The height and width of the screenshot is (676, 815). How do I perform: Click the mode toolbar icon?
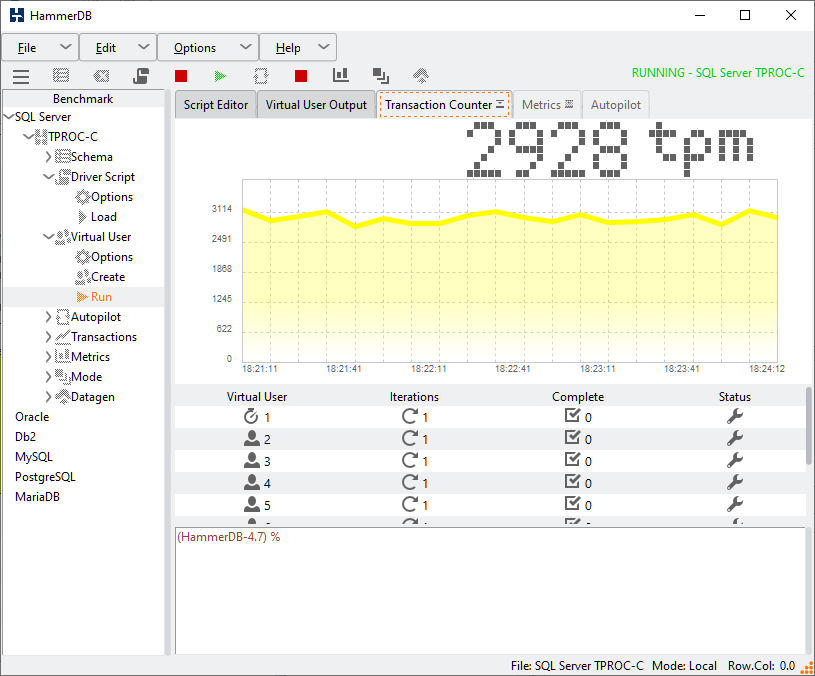pos(381,76)
